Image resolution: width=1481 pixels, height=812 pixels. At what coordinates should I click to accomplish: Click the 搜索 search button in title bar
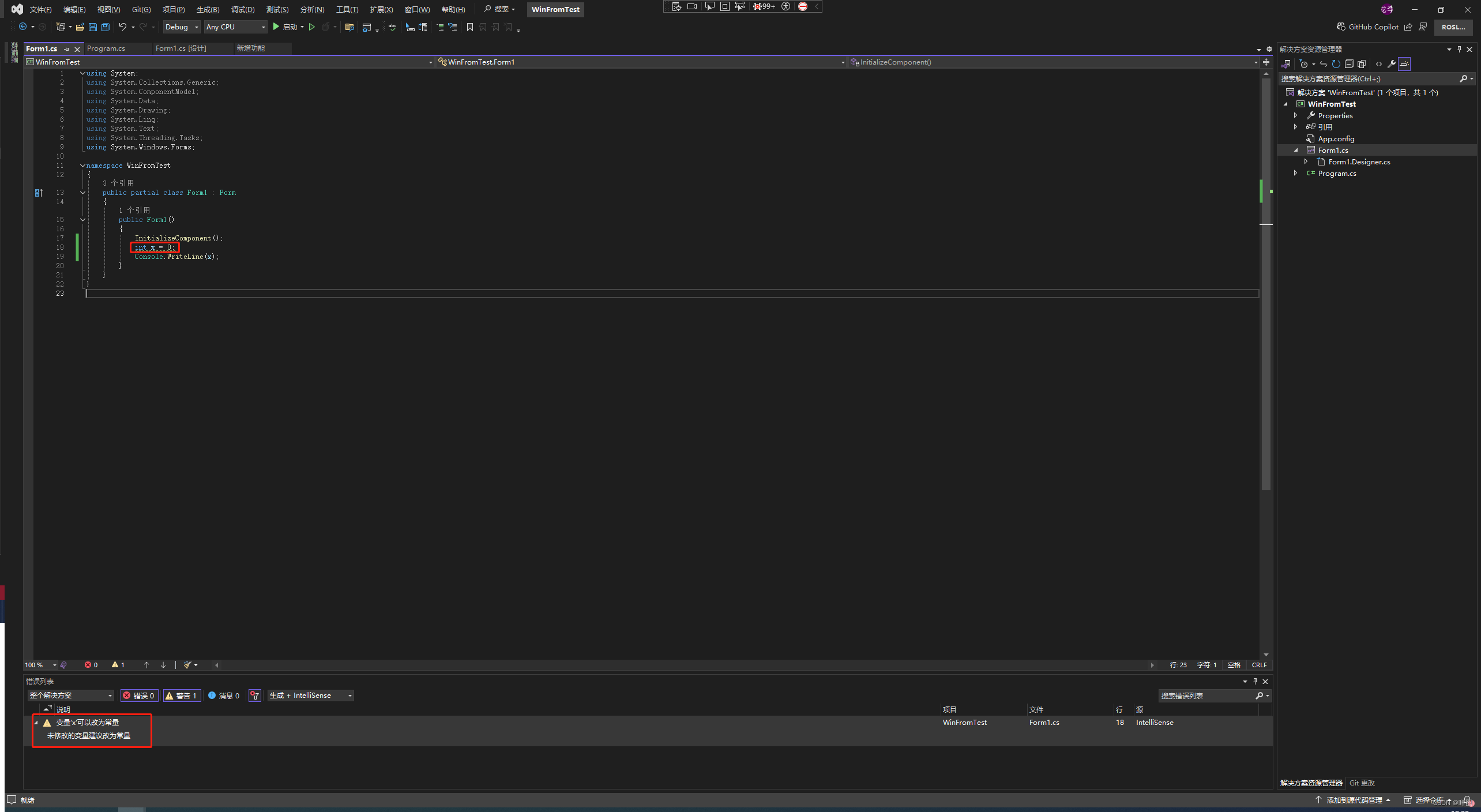click(499, 9)
